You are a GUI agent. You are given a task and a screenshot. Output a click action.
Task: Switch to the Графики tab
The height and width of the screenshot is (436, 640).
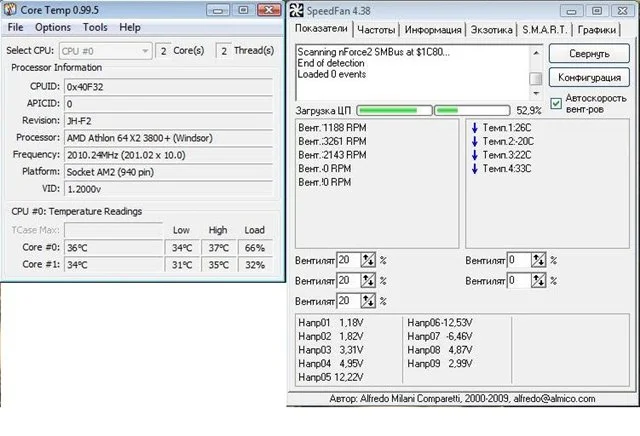(597, 30)
